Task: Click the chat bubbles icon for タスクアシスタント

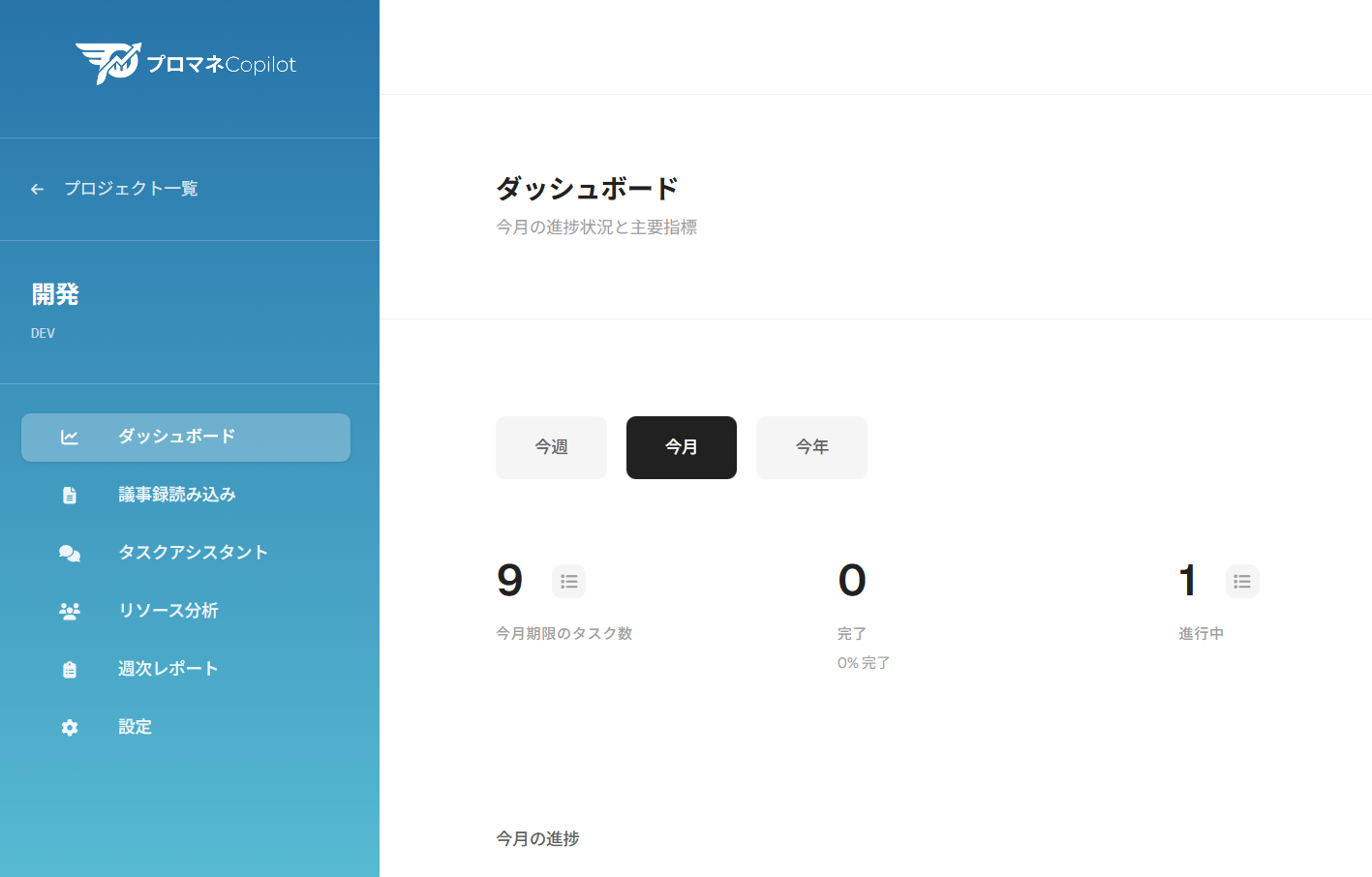Action: (70, 554)
